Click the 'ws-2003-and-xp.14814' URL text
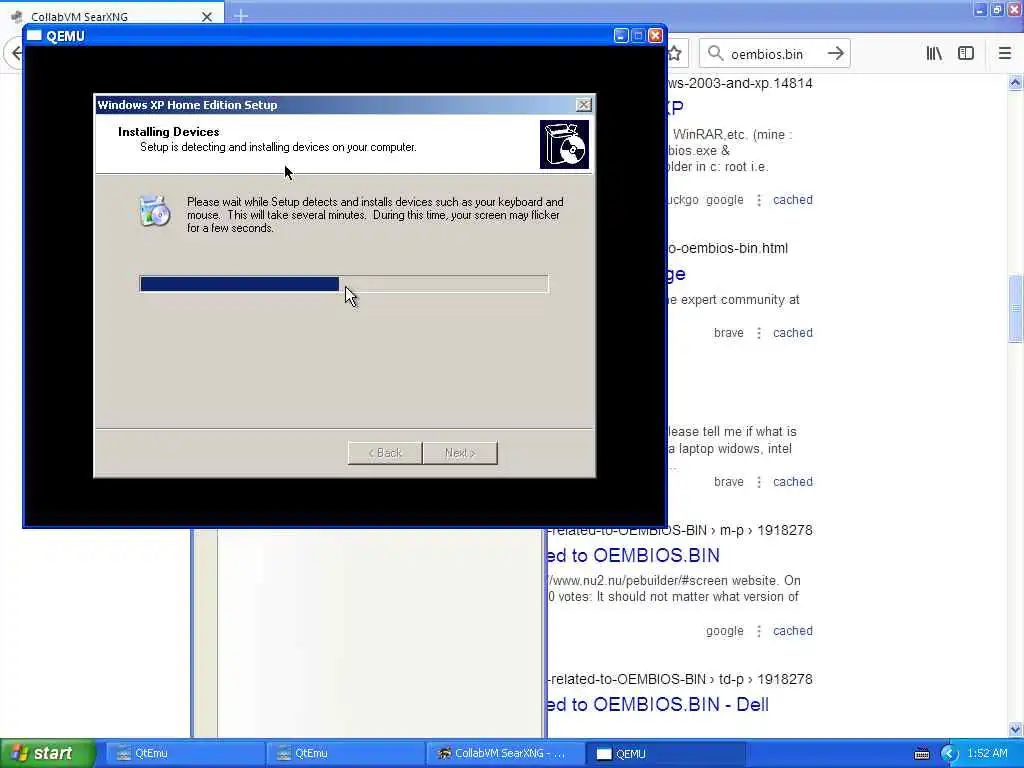The image size is (1024, 768). tap(740, 84)
